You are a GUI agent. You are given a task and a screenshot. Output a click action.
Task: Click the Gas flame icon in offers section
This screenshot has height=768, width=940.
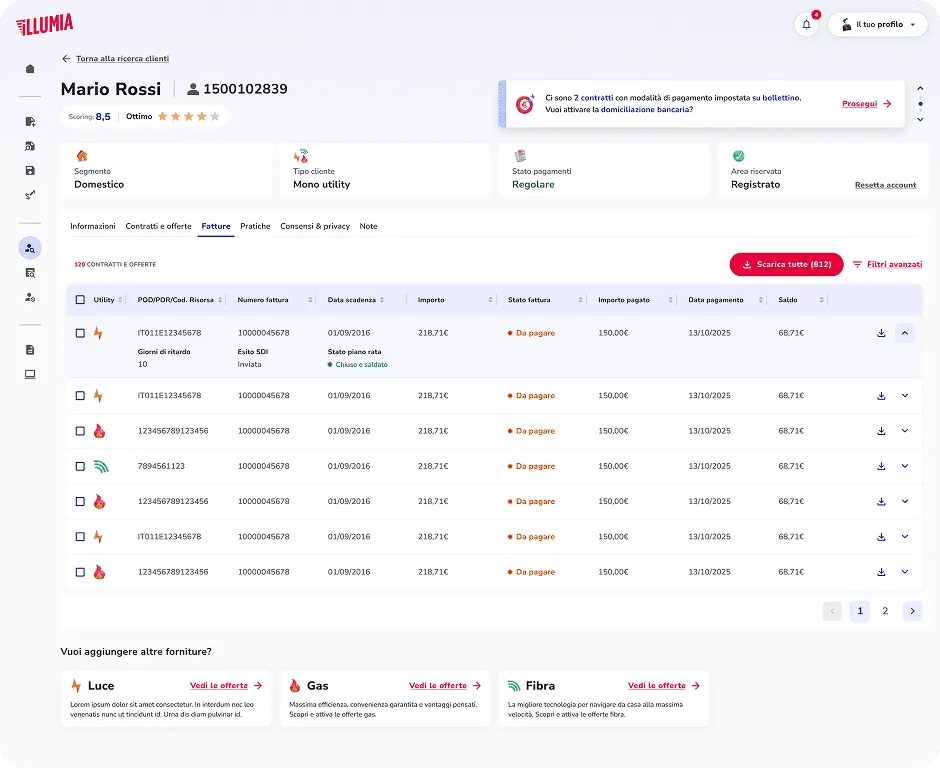pos(295,685)
